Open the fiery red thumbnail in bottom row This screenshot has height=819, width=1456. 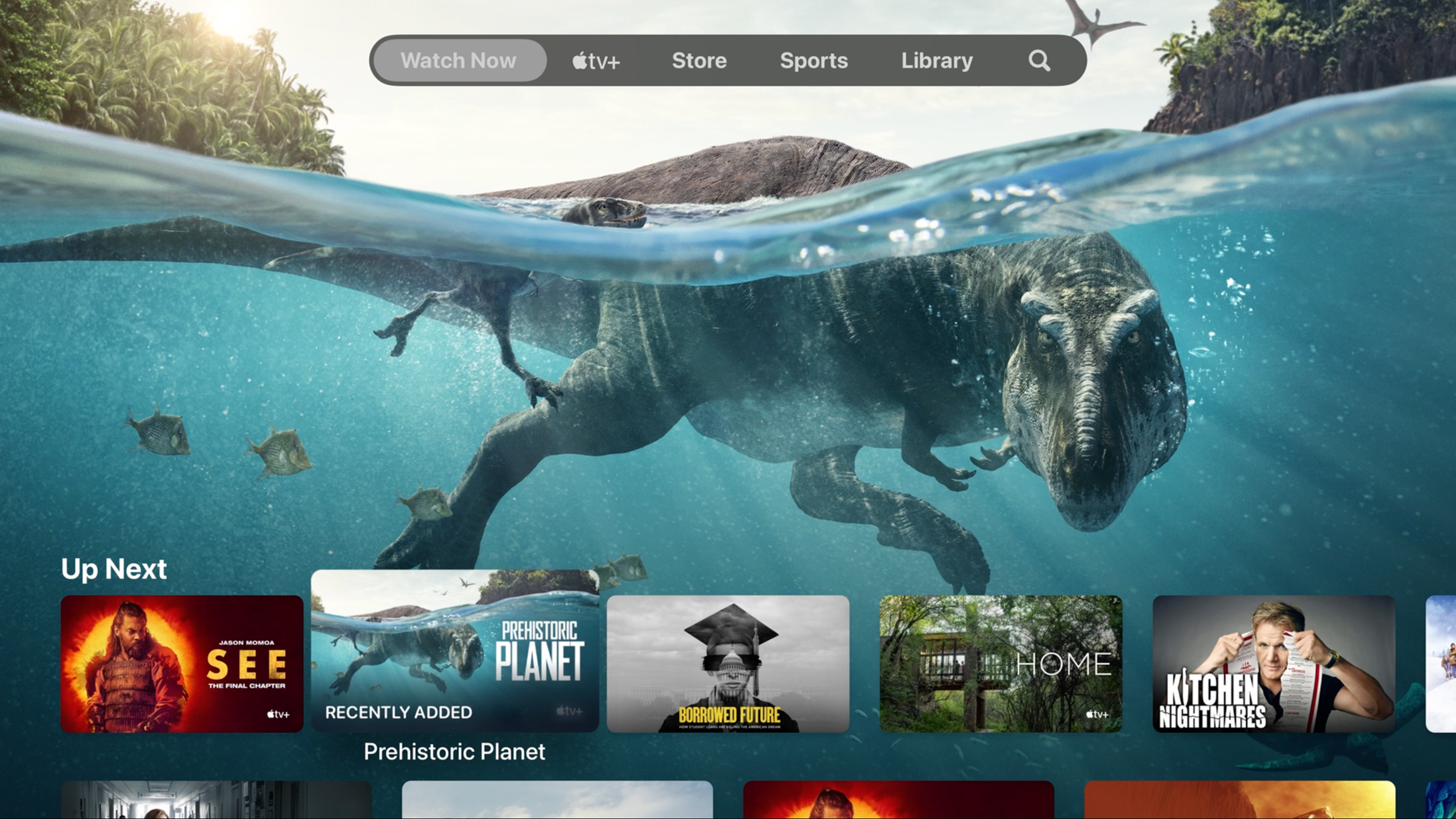point(899,800)
